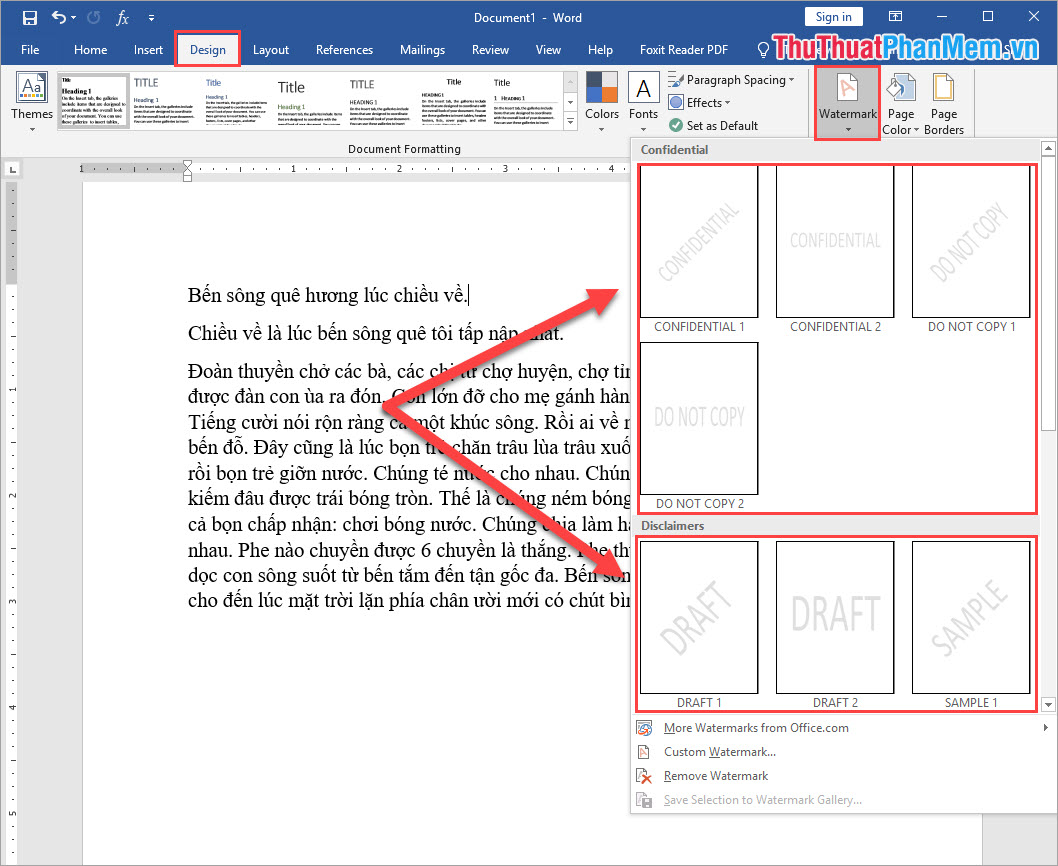This screenshot has width=1058, height=866.
Task: Click the Undo arrow icon
Action: [59, 18]
